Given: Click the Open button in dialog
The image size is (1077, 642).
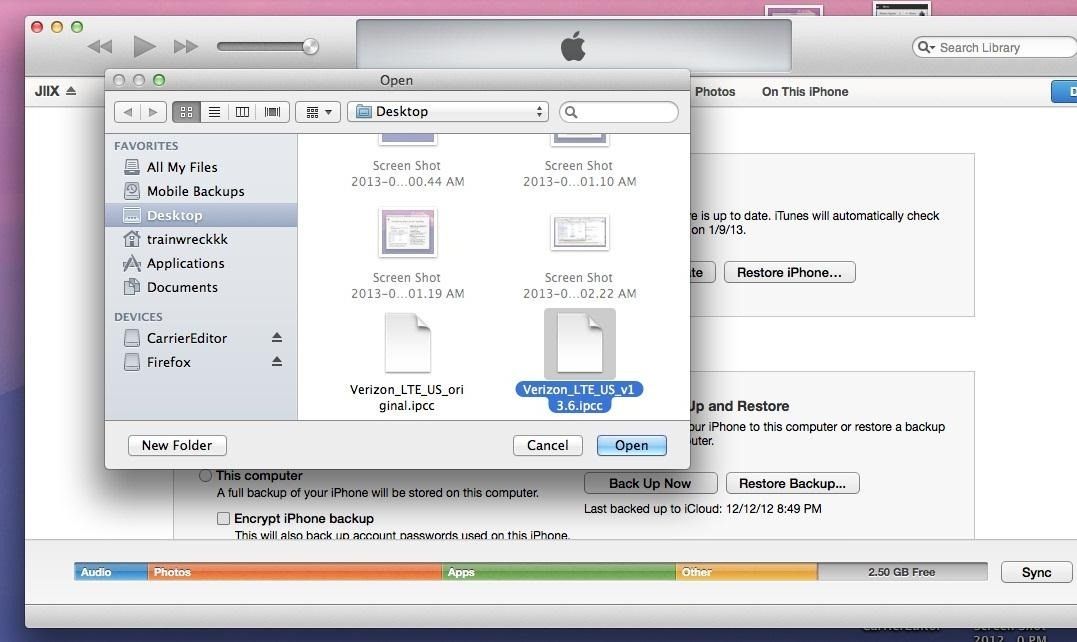Looking at the screenshot, I should click(x=631, y=445).
